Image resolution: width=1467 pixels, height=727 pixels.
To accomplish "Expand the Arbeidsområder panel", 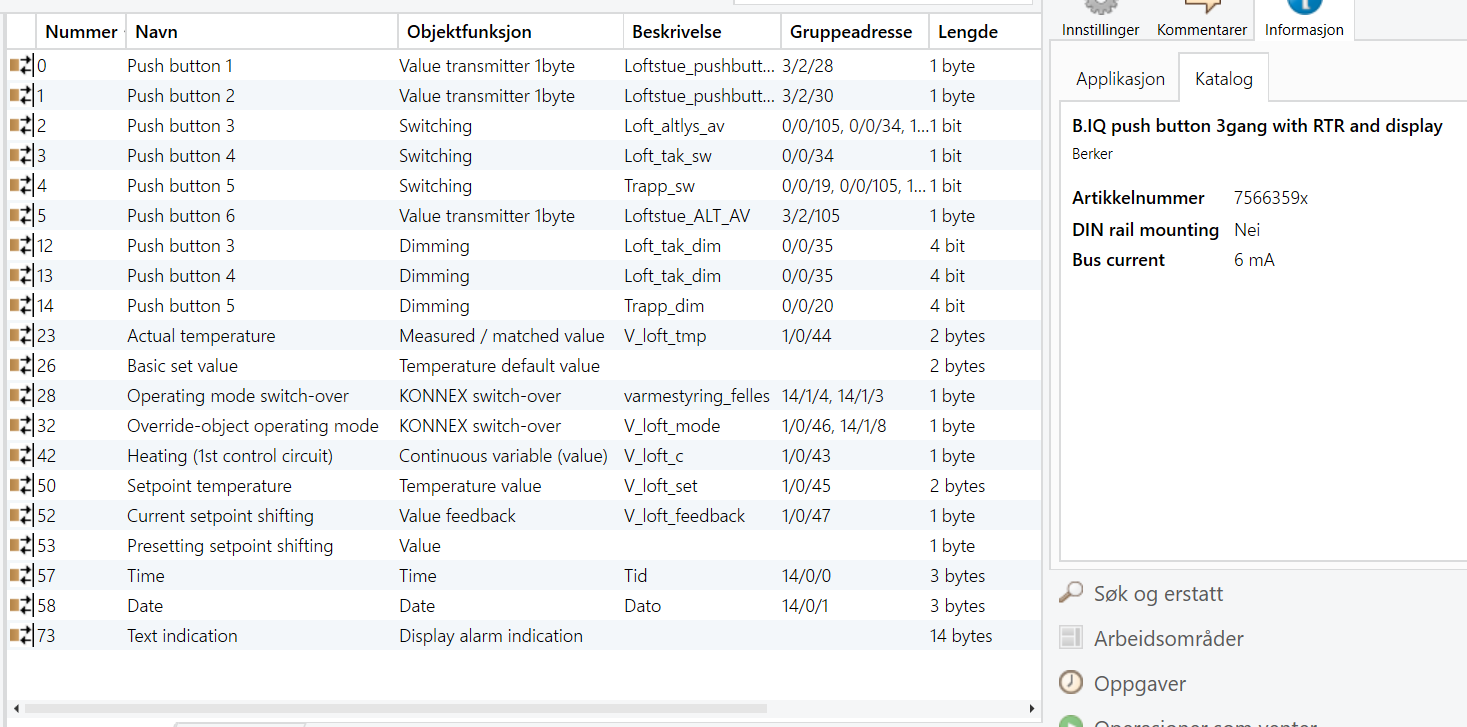I will [x=1169, y=639].
